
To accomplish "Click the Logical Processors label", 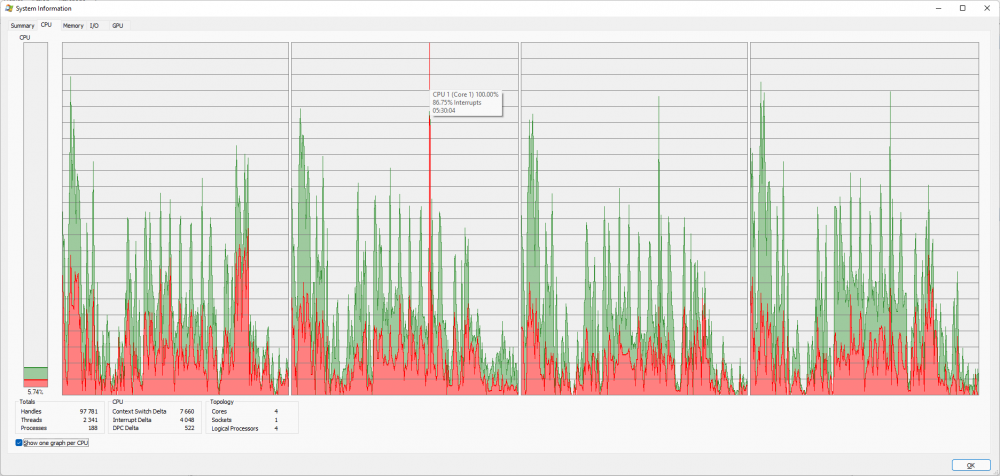I will (235, 428).
